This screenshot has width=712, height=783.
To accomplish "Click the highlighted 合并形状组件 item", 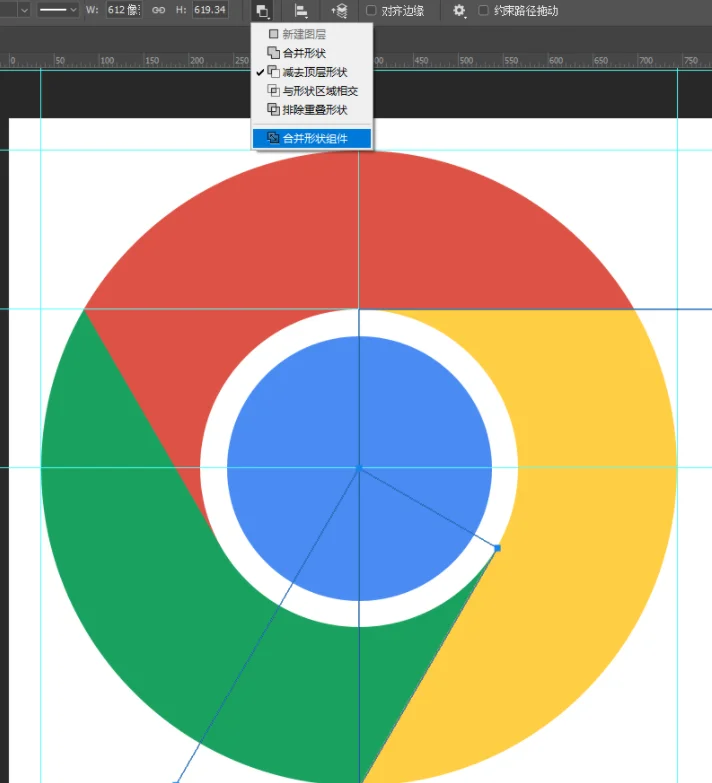I will [x=312, y=138].
